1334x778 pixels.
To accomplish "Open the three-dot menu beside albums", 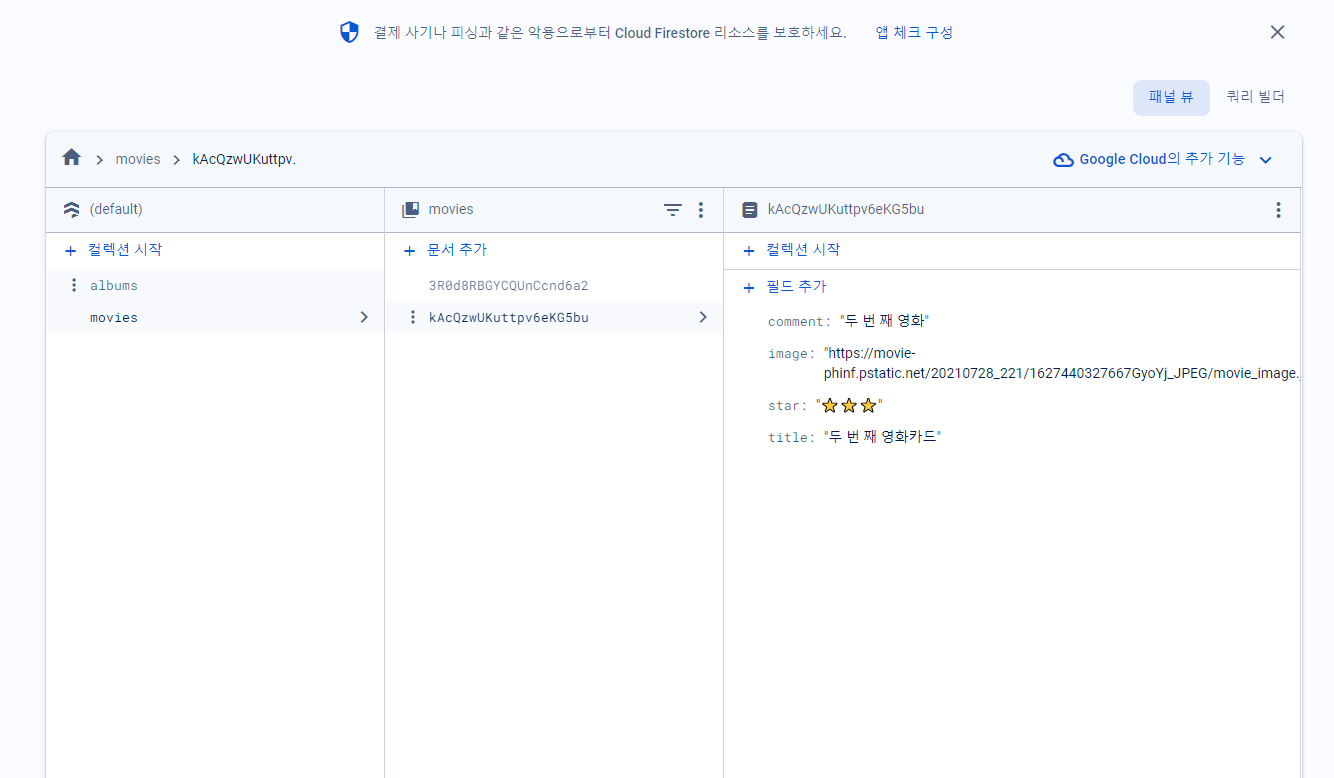I will tap(73, 285).
